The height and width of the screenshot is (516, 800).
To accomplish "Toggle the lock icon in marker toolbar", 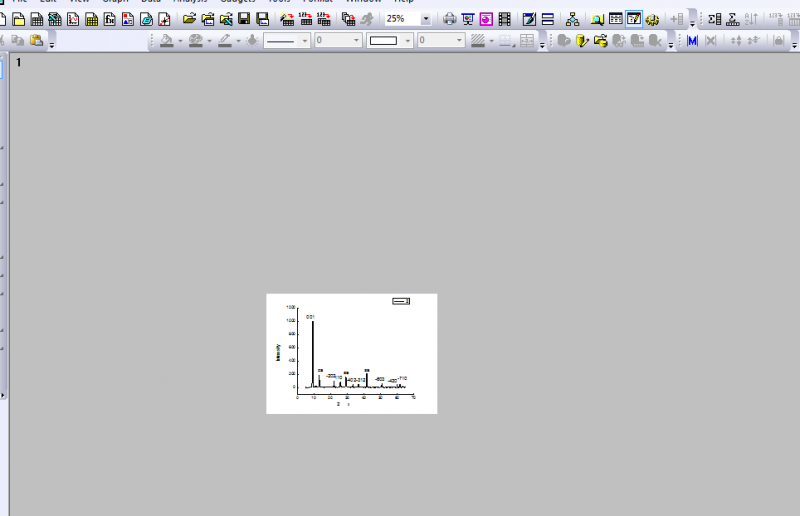I will tap(779, 40).
